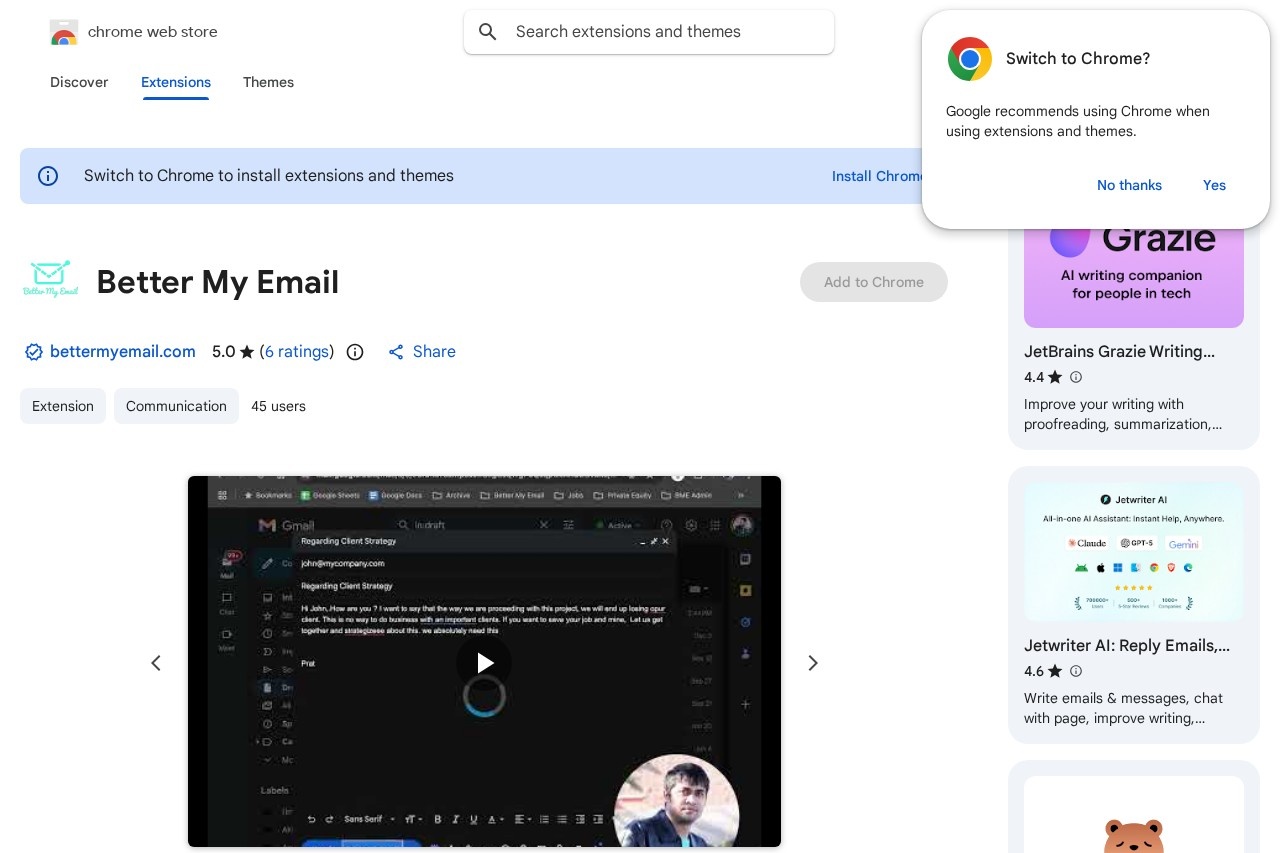The height and width of the screenshot is (853, 1280).
Task: Click Yes to switch to Chrome
Action: click(1214, 185)
